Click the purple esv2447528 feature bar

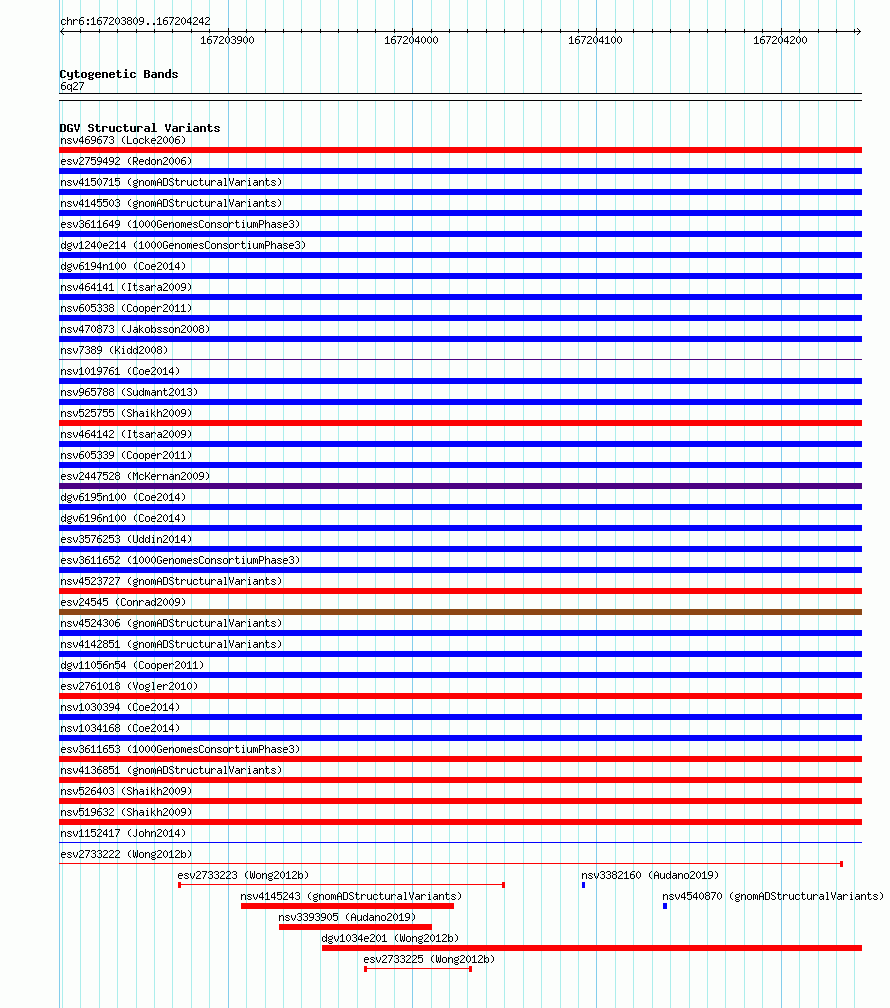[x=460, y=486]
